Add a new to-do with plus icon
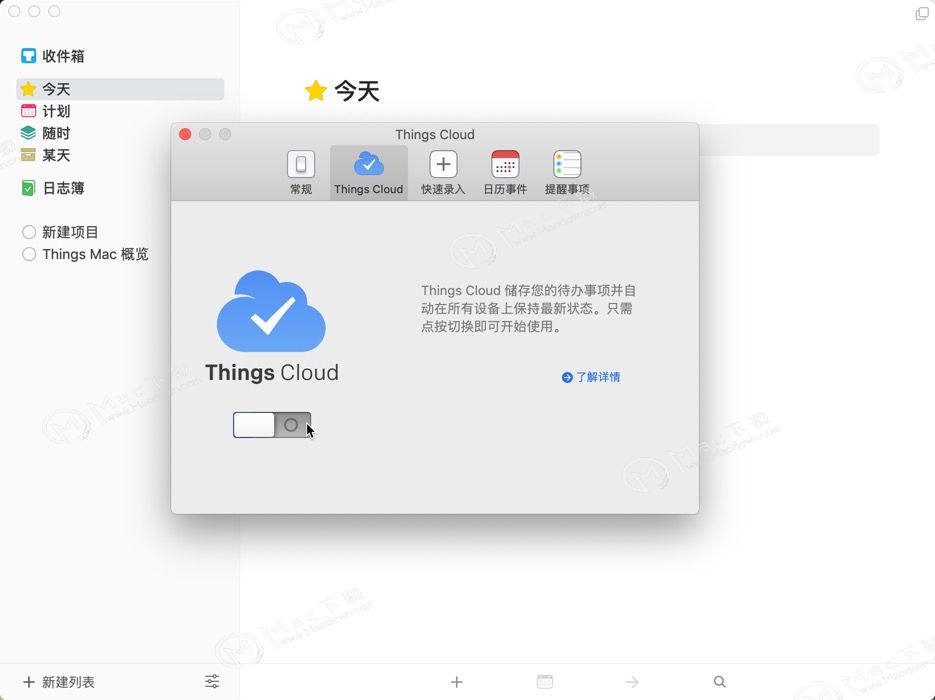This screenshot has height=700, width=935. point(457,682)
